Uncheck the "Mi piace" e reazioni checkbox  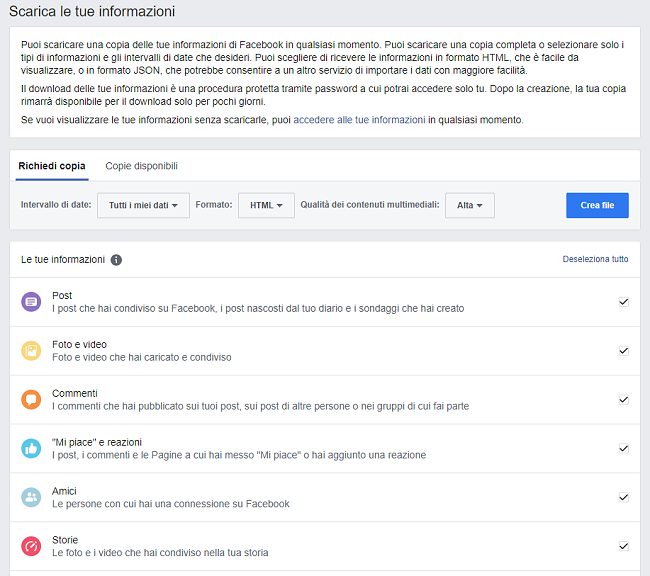[x=623, y=448]
